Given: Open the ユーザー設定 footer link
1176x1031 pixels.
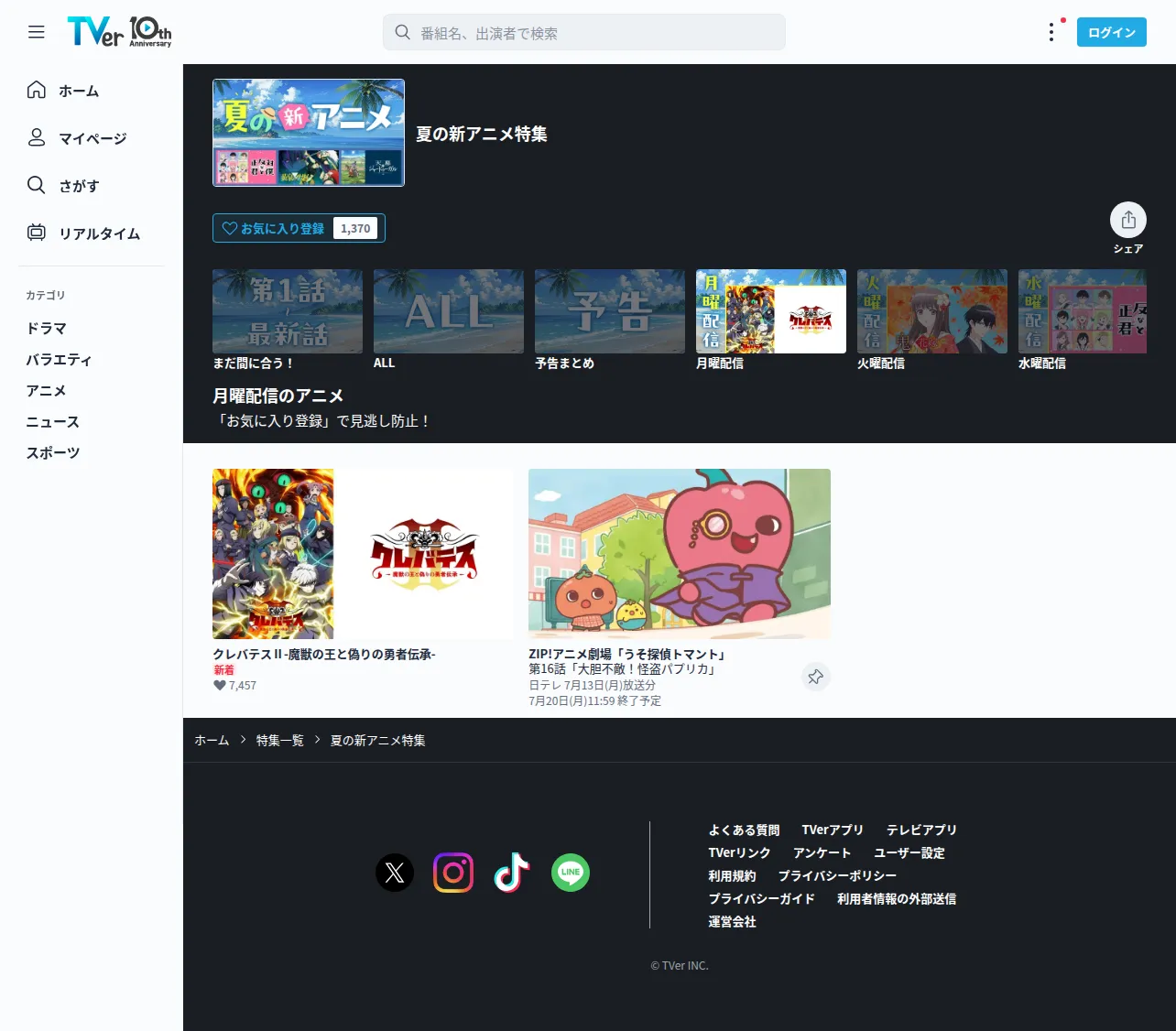Looking at the screenshot, I should [x=909, y=852].
